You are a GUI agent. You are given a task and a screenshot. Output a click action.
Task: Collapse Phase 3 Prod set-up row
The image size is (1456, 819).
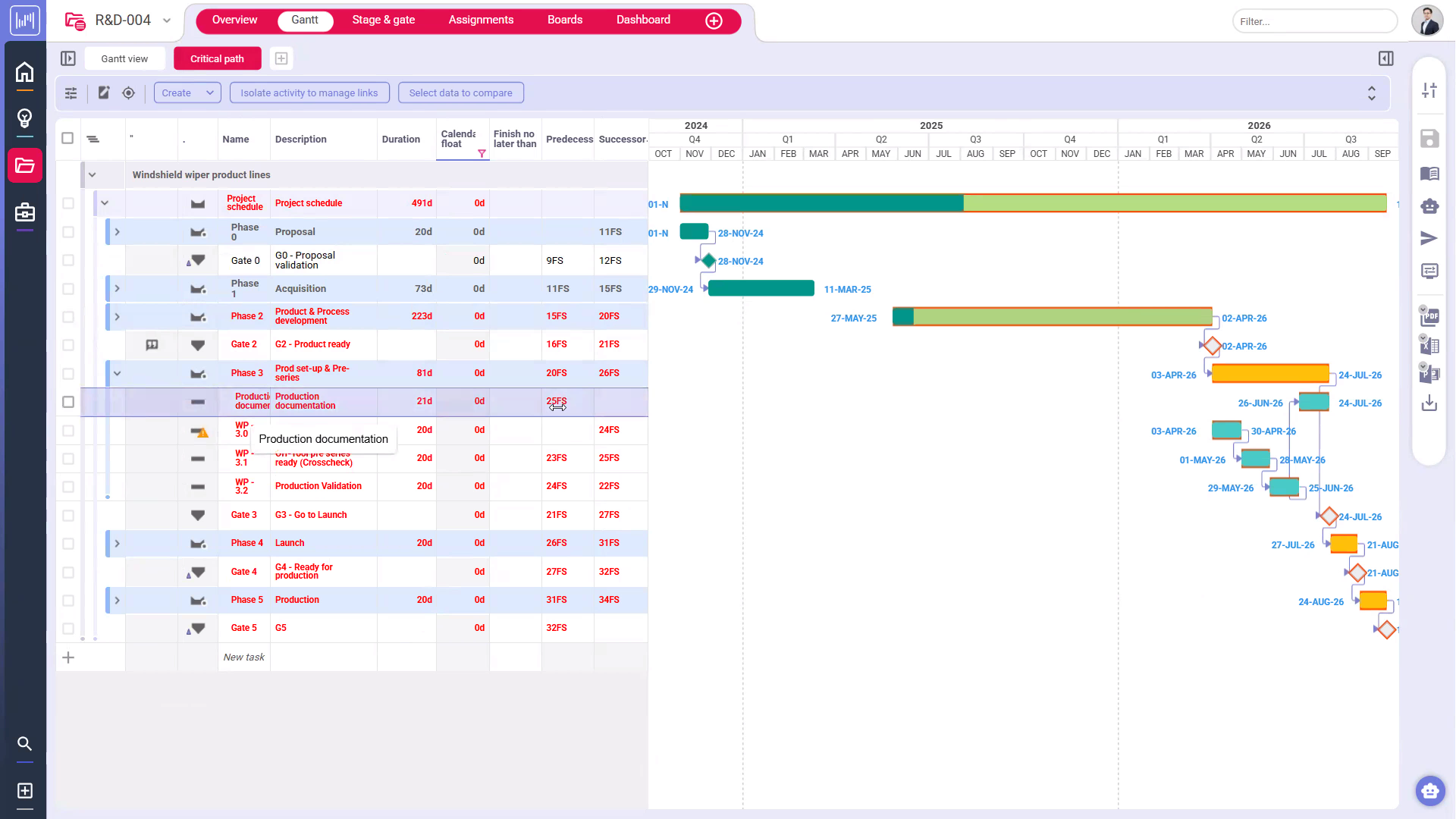pyautogui.click(x=117, y=374)
